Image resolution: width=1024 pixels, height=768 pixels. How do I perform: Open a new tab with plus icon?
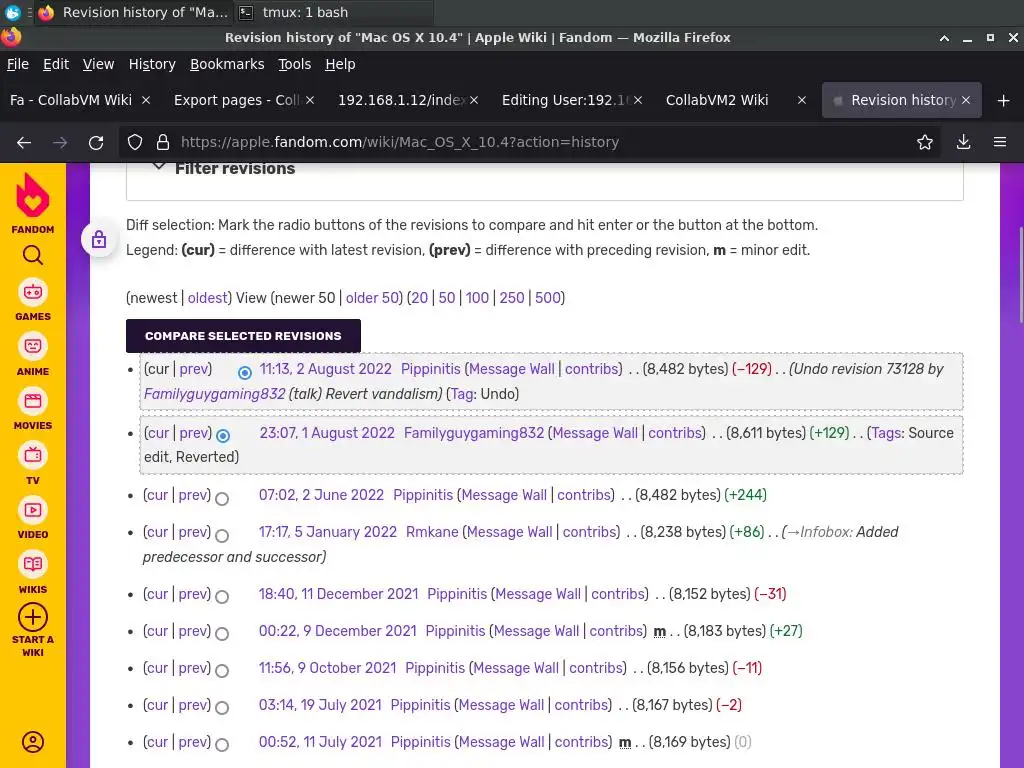[x=1004, y=101]
